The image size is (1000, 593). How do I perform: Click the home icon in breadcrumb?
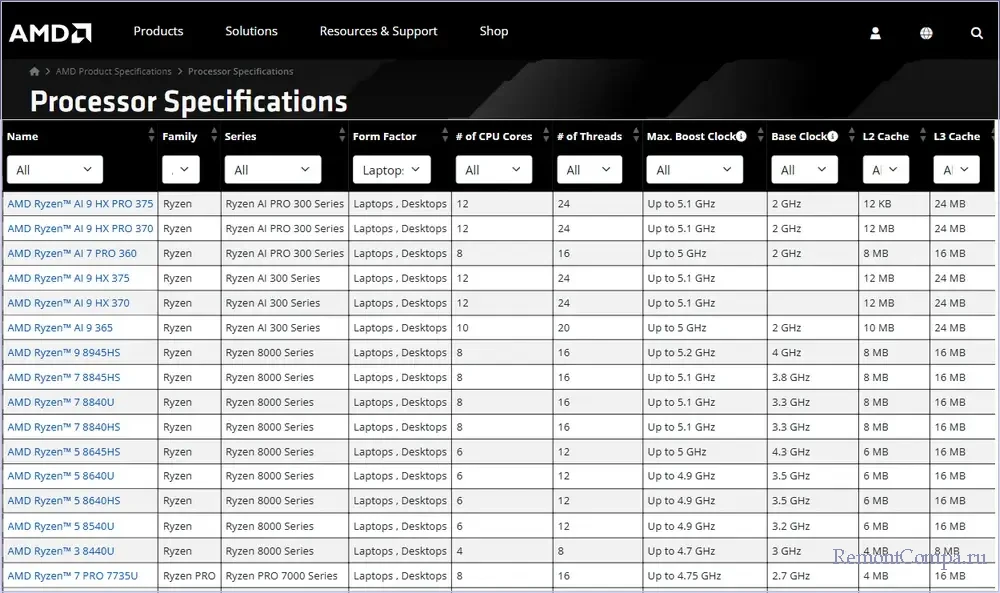(35, 72)
